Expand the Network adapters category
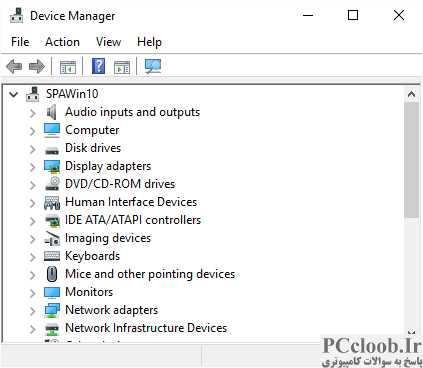The width and height of the screenshot is (423, 368). (32, 311)
